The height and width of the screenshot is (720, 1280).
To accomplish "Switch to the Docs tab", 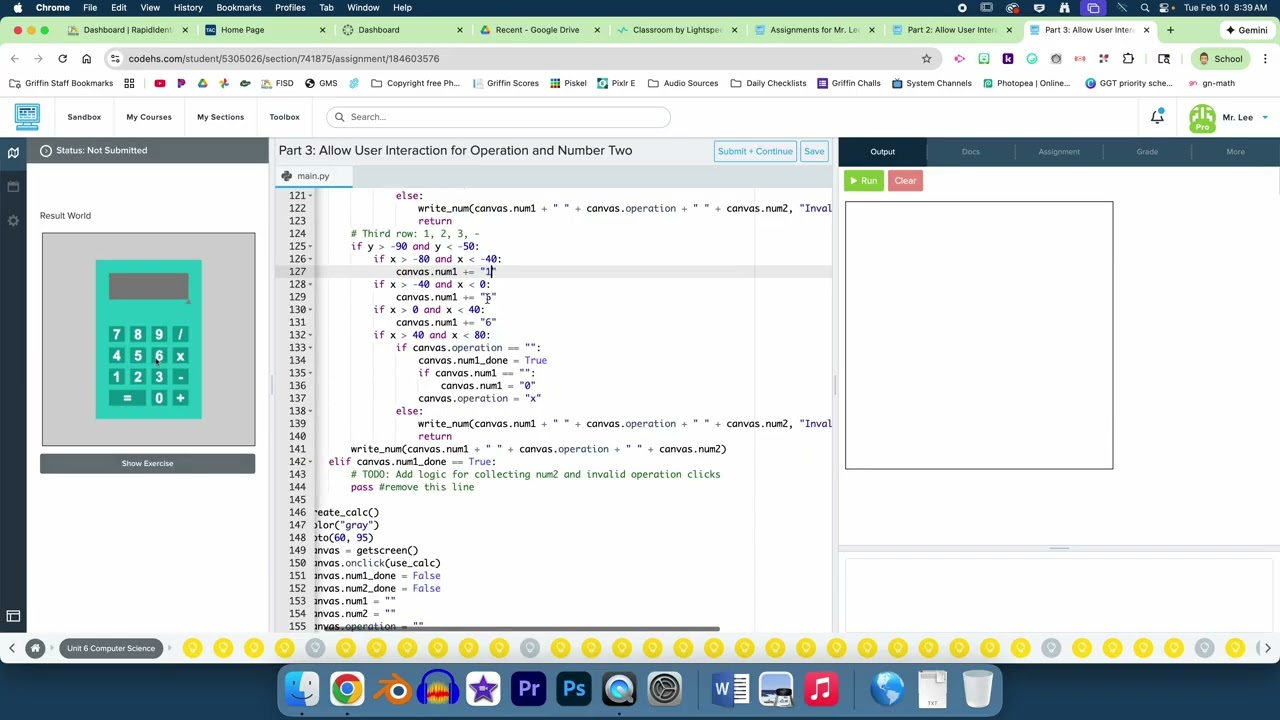I will click(970, 152).
